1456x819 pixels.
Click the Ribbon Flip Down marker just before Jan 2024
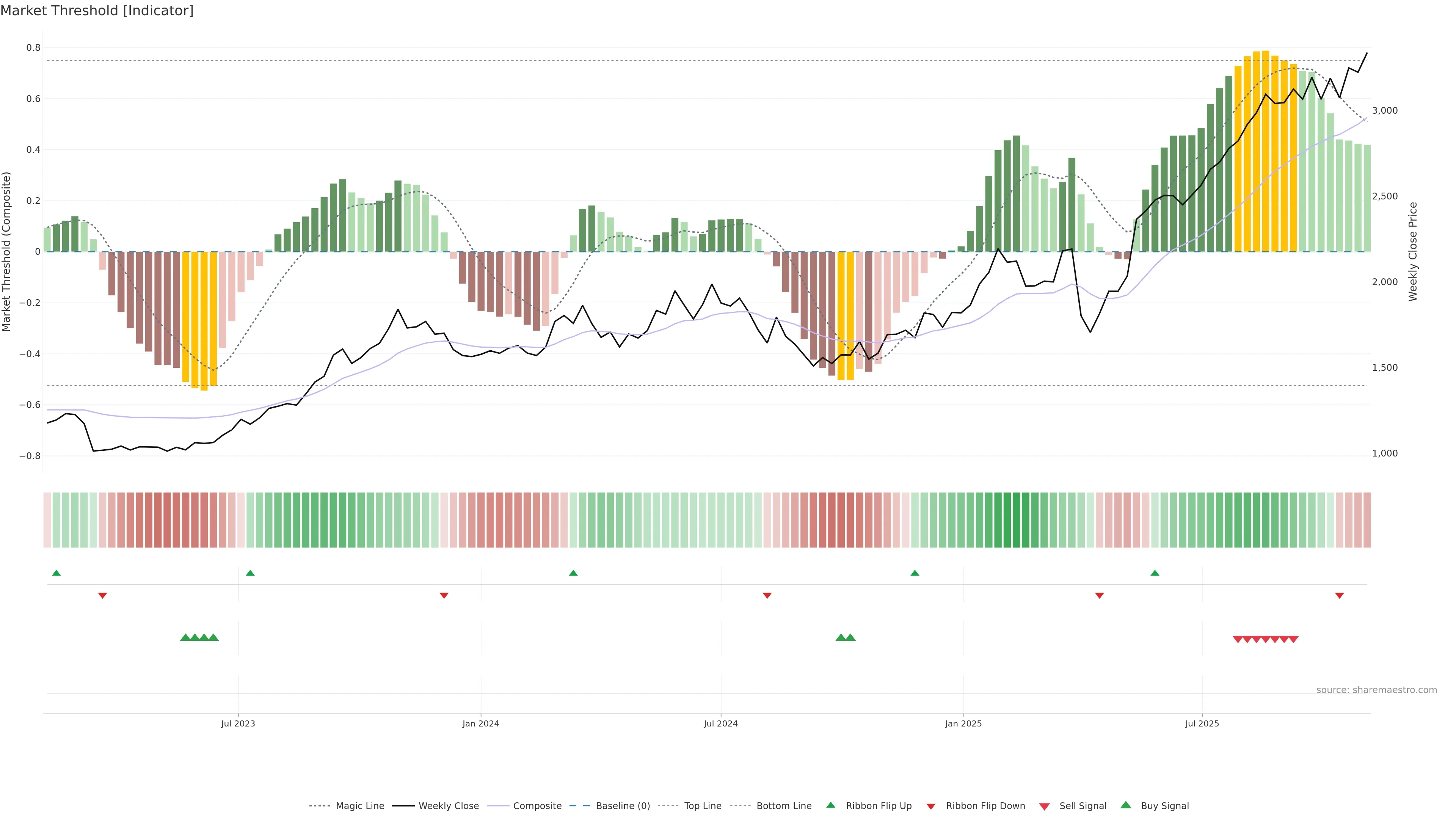444,595
